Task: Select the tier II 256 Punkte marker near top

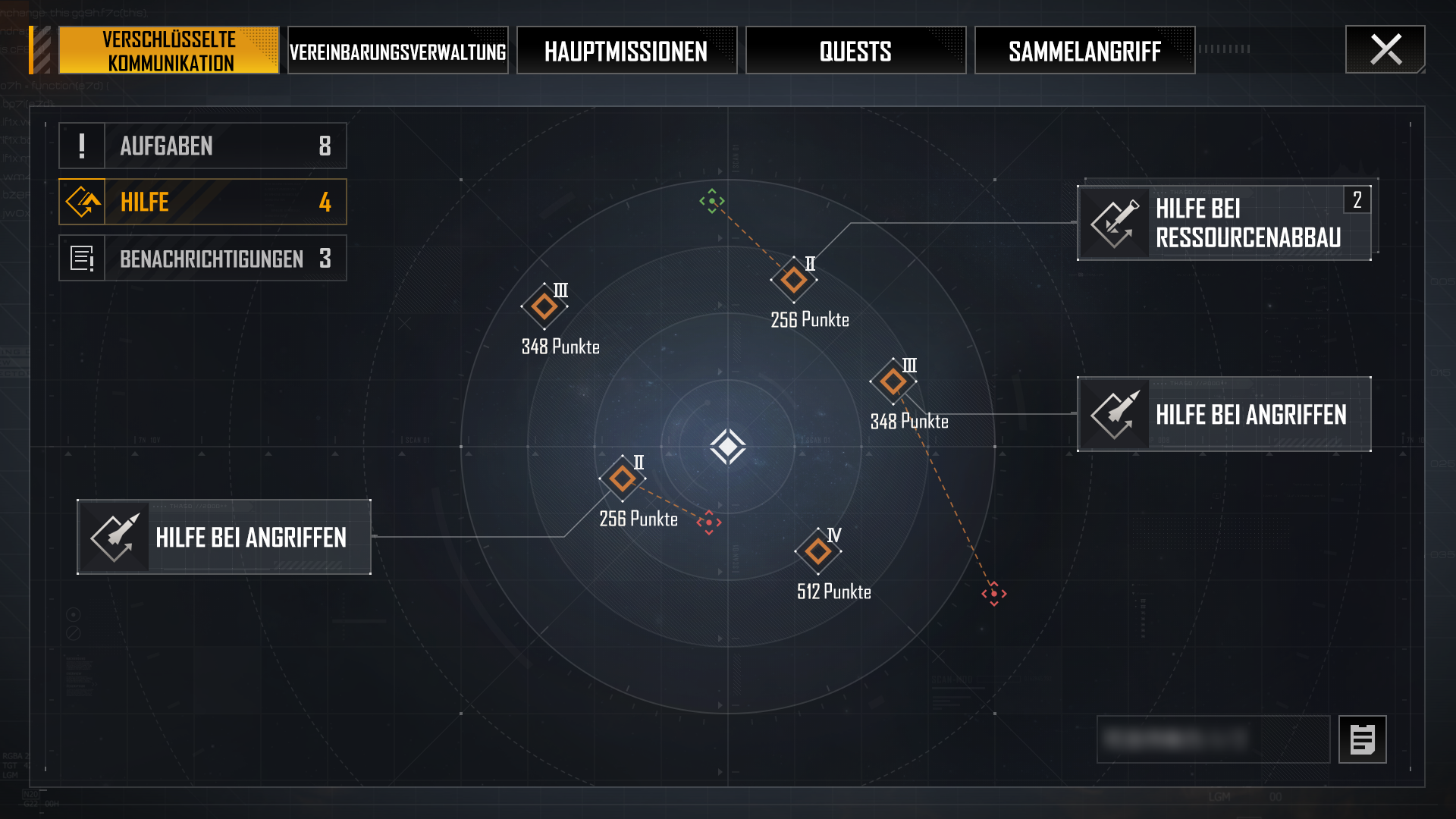Action: click(x=794, y=280)
